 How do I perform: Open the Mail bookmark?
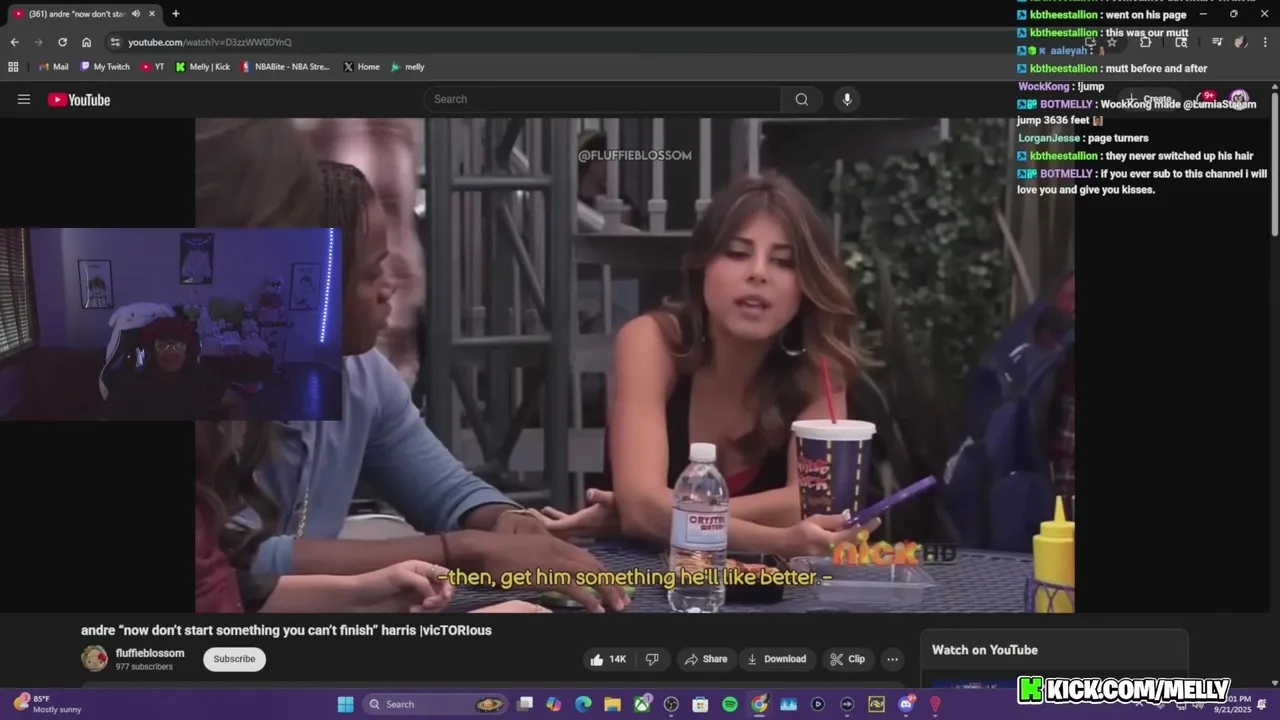pos(54,67)
